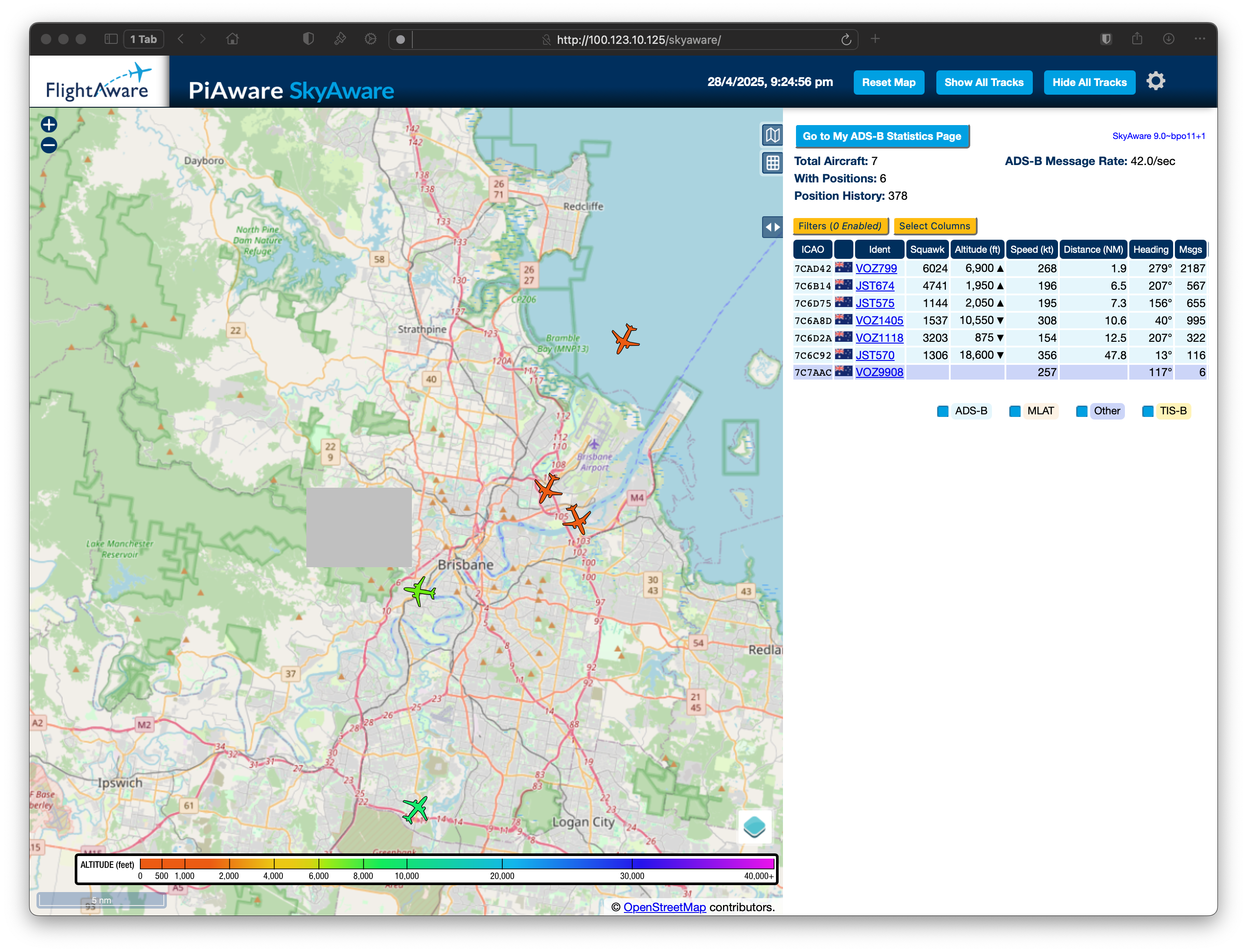
Task: Go back in browser history
Action: coord(181,39)
